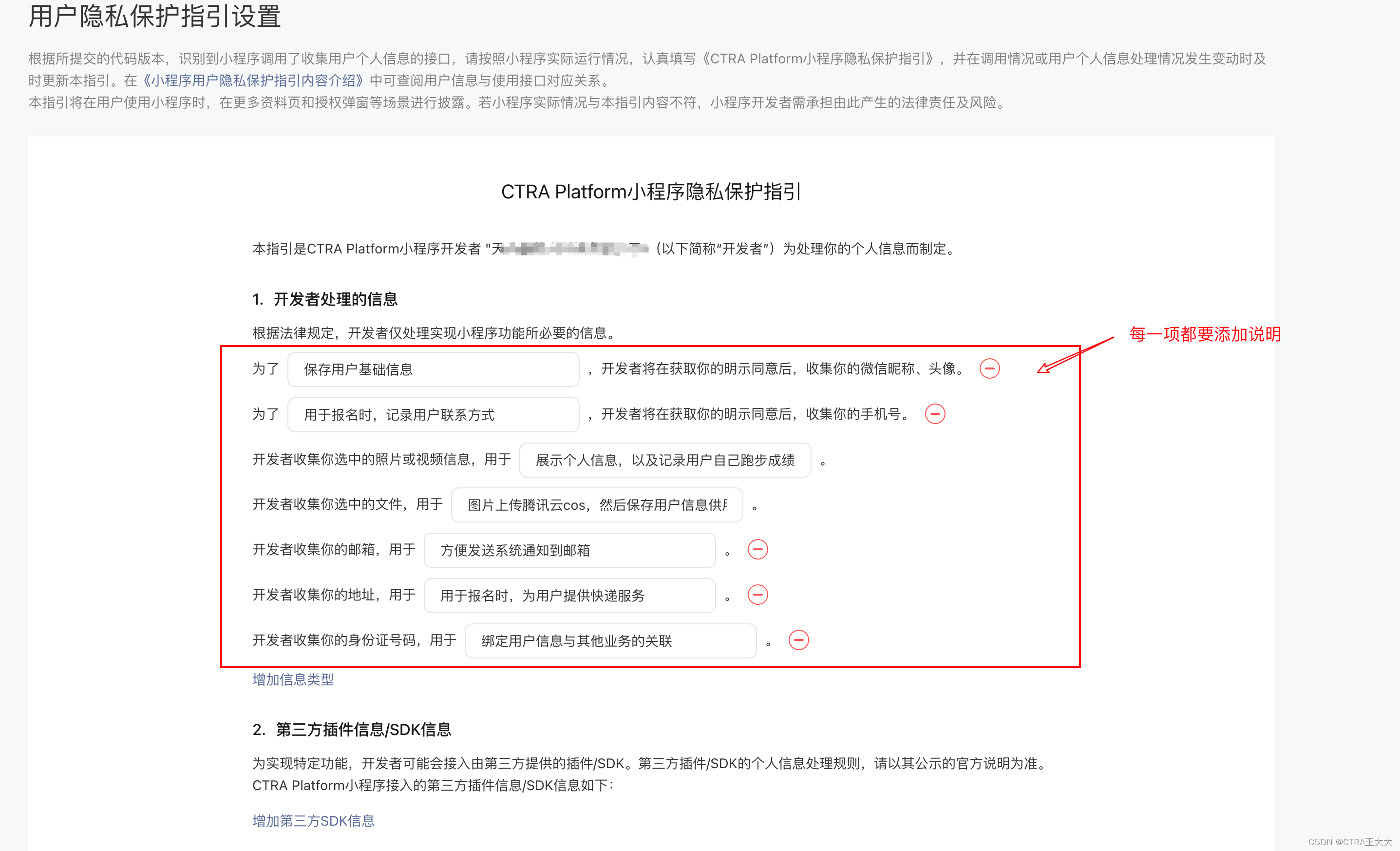This screenshot has height=851, width=1400.
Task: Remove the ID card number row
Action: 798,640
